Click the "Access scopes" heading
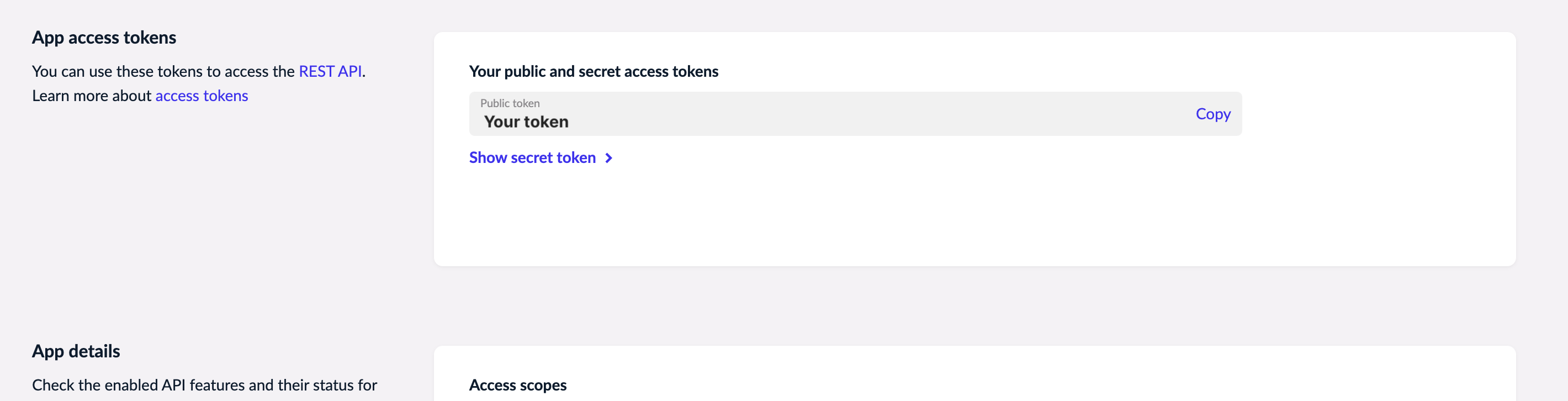1568x401 pixels. tap(517, 385)
